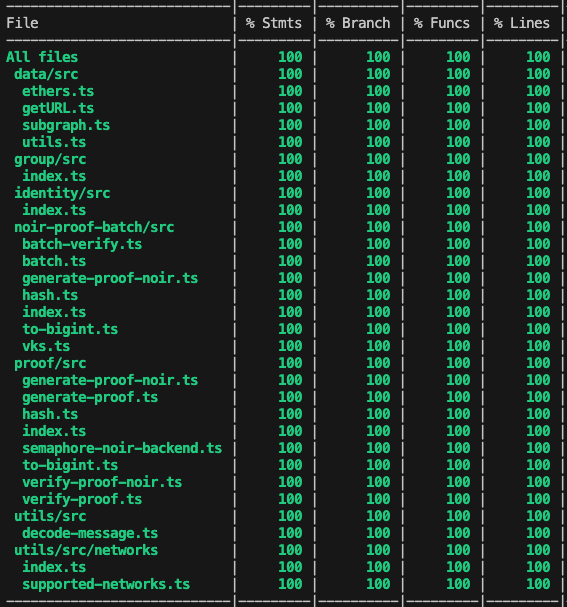
Task: Click % Funcs value for semaphore-noir-backend.ts
Action: pyautogui.click(x=458, y=448)
